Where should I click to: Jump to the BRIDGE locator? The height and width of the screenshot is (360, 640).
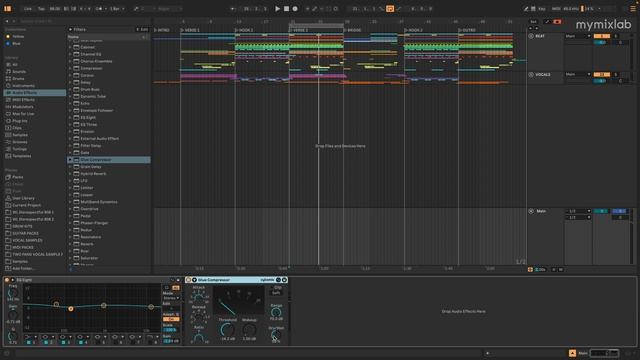pyautogui.click(x=353, y=30)
